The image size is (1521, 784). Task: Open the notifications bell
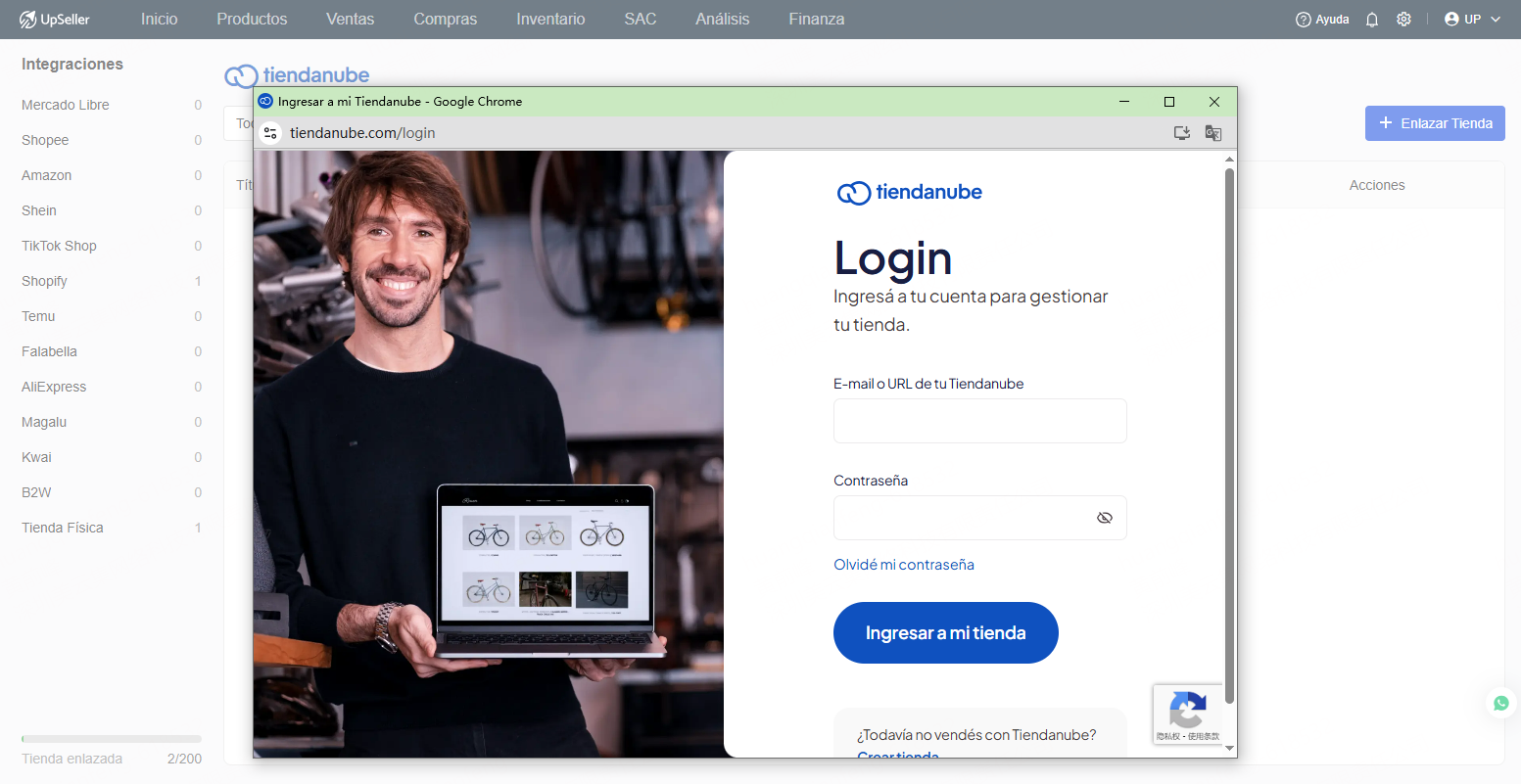[1372, 20]
